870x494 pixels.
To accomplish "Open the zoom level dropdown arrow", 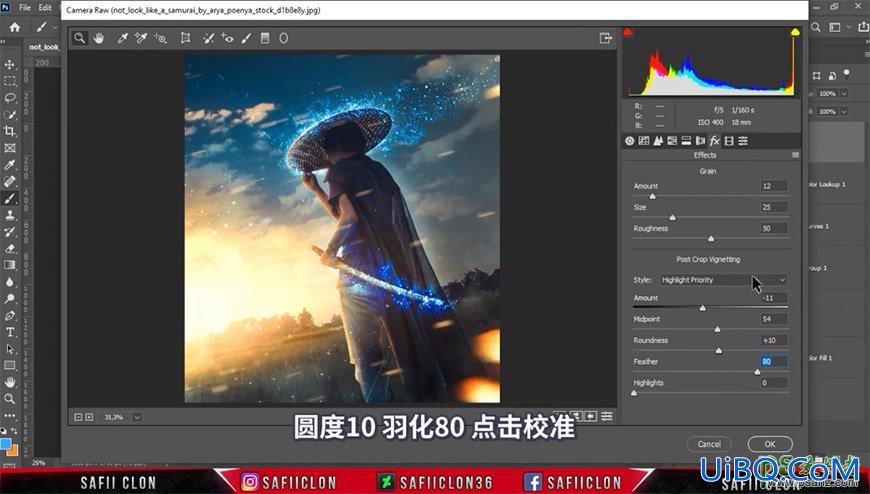I will tap(137, 417).
